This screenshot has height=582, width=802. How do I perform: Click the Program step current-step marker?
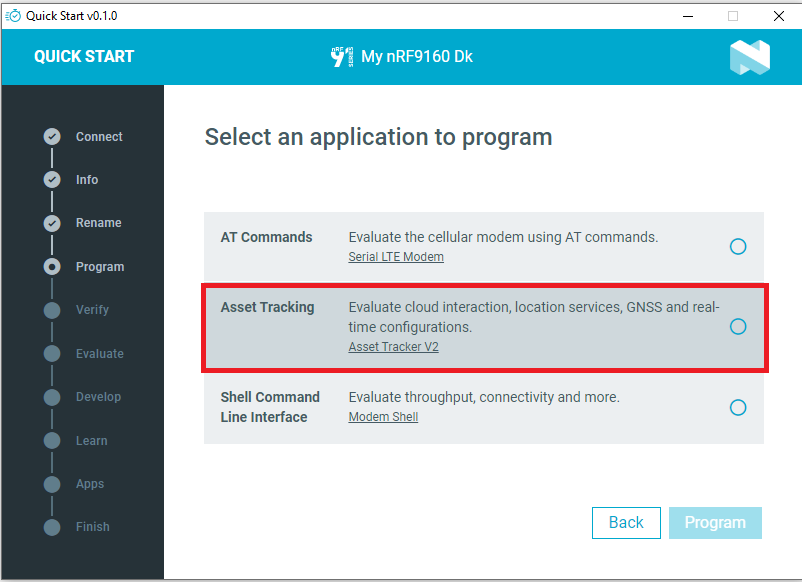52,266
